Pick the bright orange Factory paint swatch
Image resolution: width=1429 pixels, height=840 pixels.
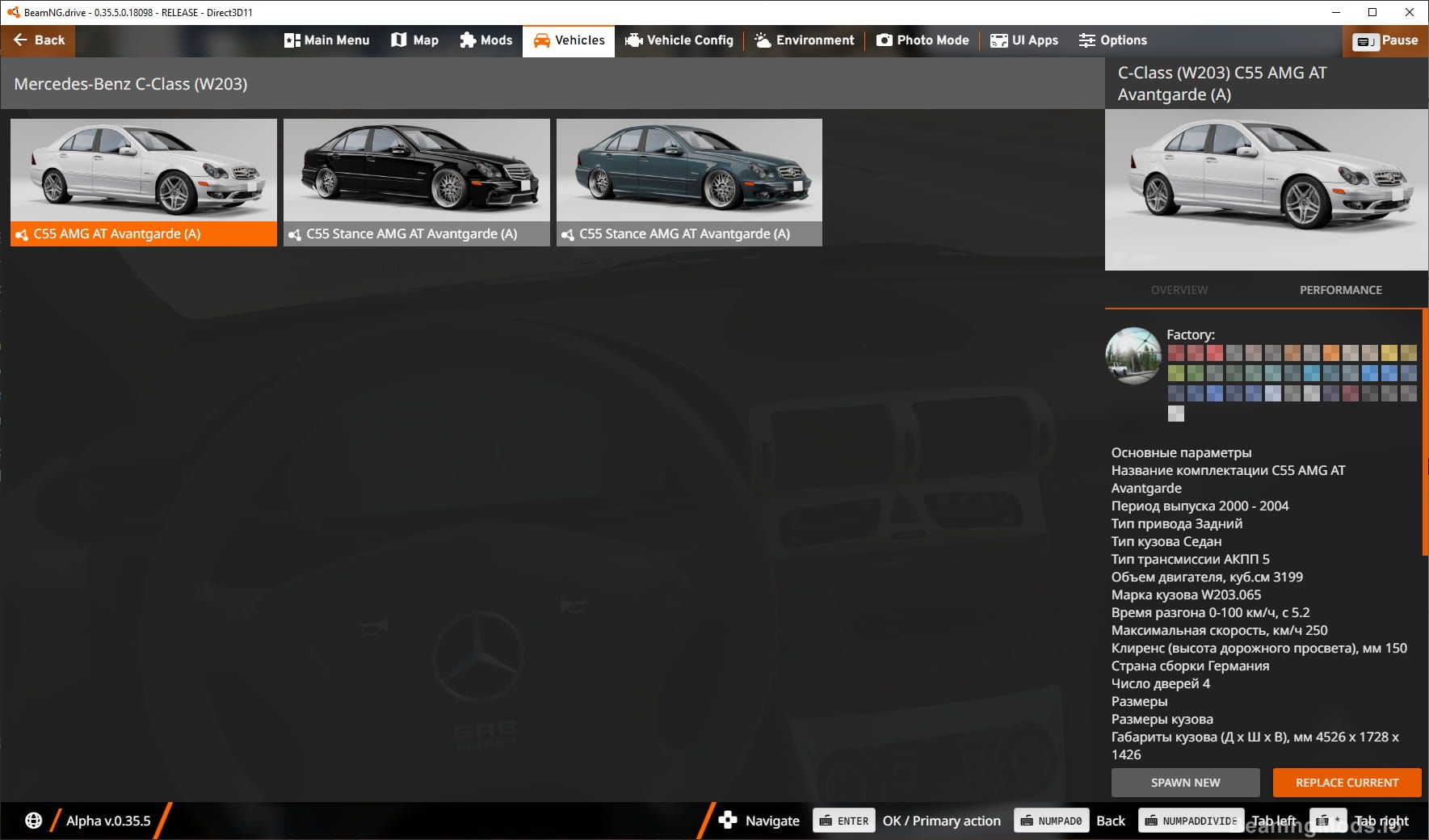pos(1331,353)
